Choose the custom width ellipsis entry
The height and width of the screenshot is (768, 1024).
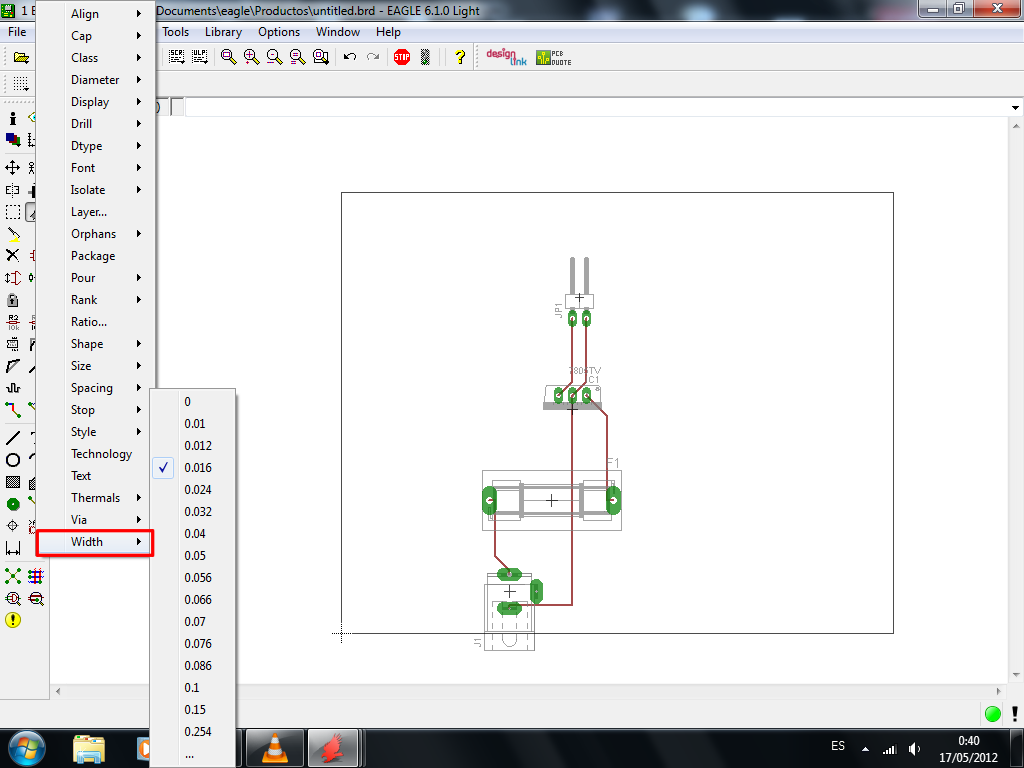193,754
